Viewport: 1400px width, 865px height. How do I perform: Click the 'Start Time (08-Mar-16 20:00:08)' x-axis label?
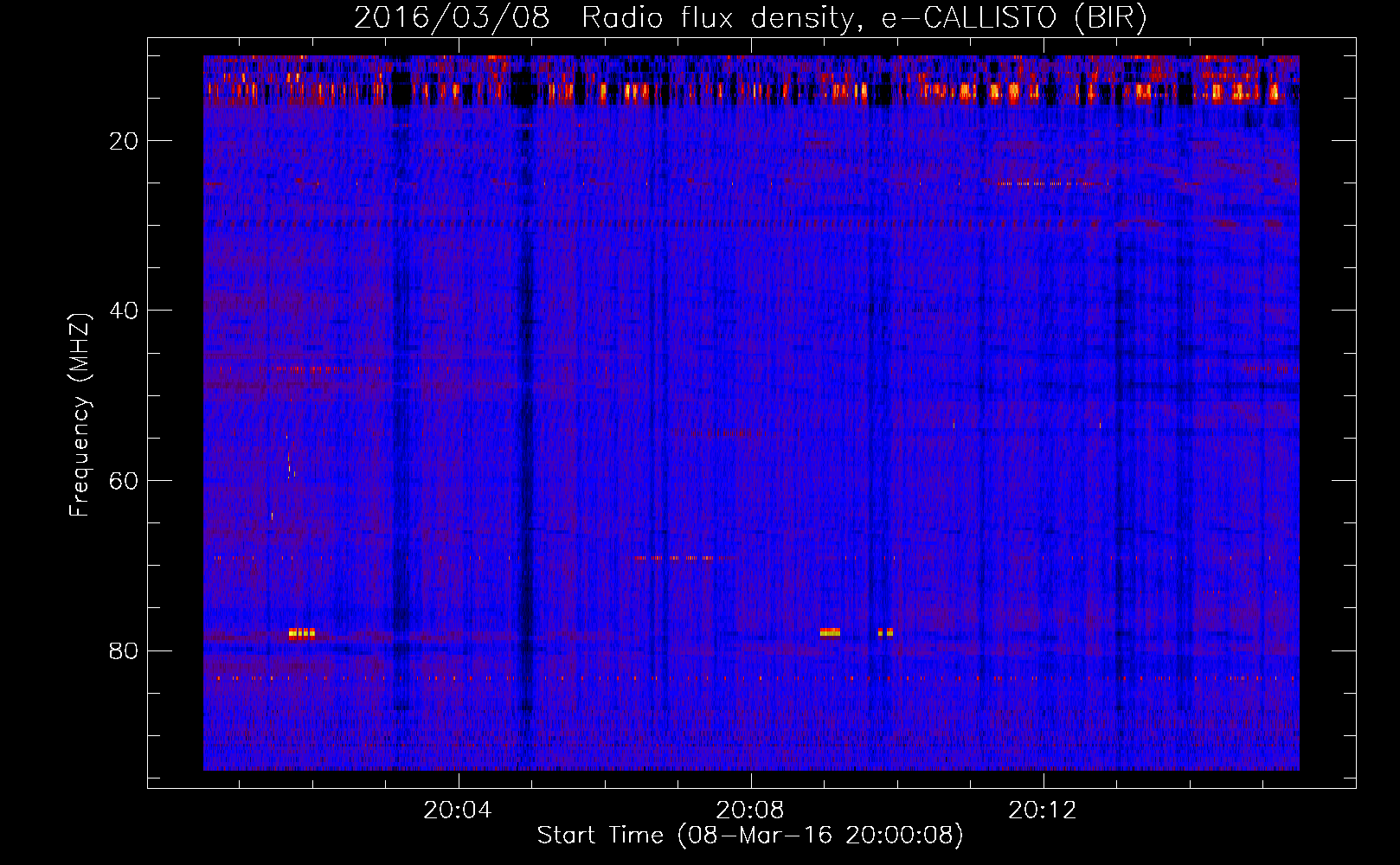pyautogui.click(x=750, y=836)
